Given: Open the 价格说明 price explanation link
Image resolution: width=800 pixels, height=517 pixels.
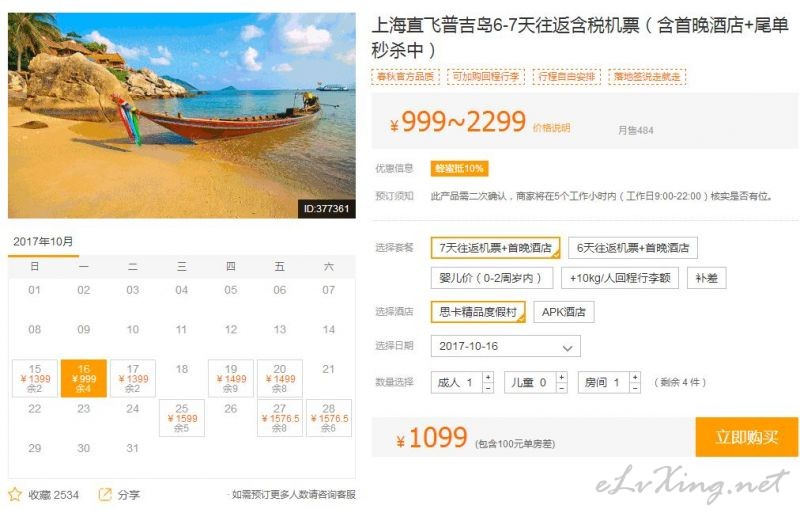Looking at the screenshot, I should [x=551, y=128].
